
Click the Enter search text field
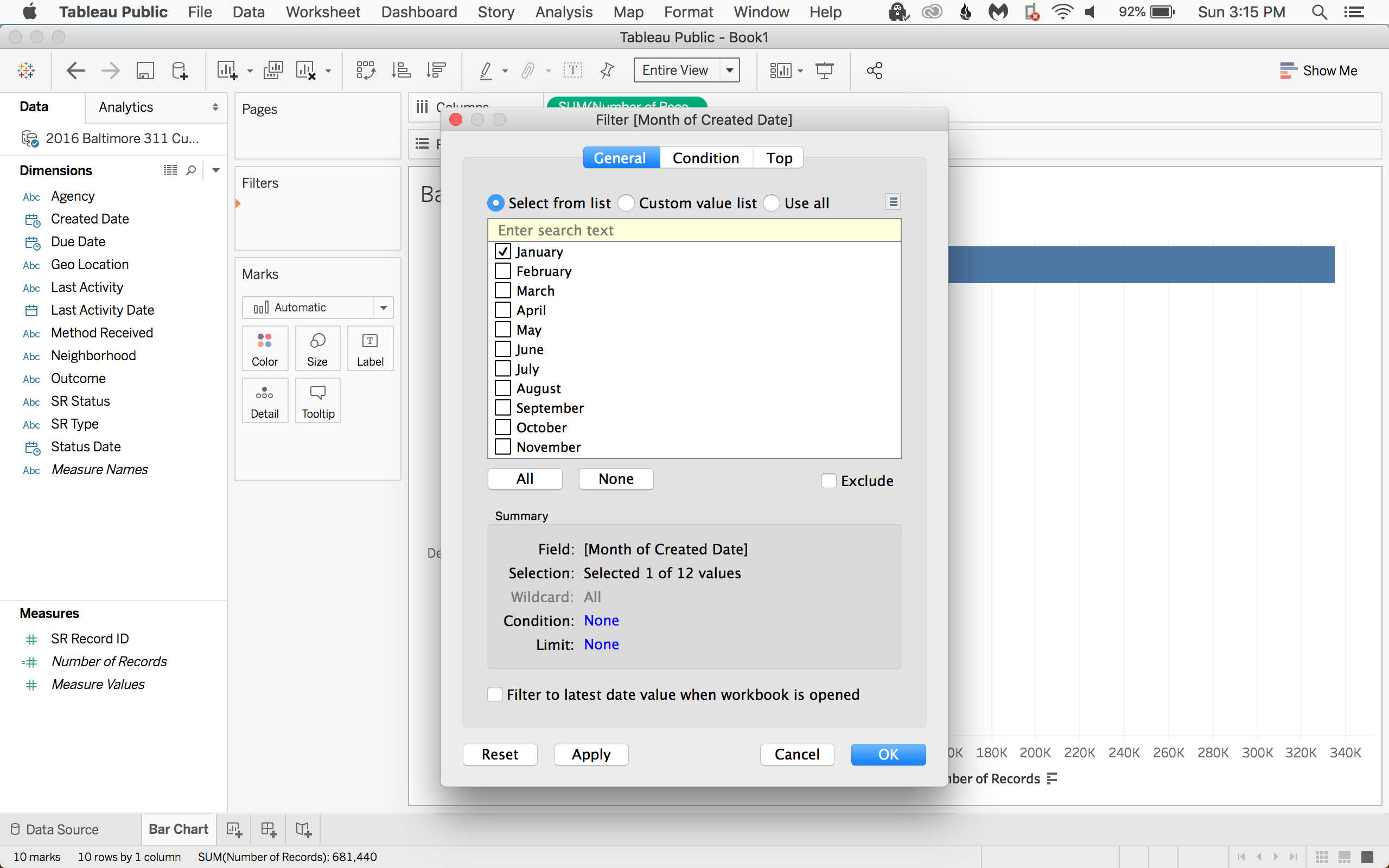click(x=694, y=230)
